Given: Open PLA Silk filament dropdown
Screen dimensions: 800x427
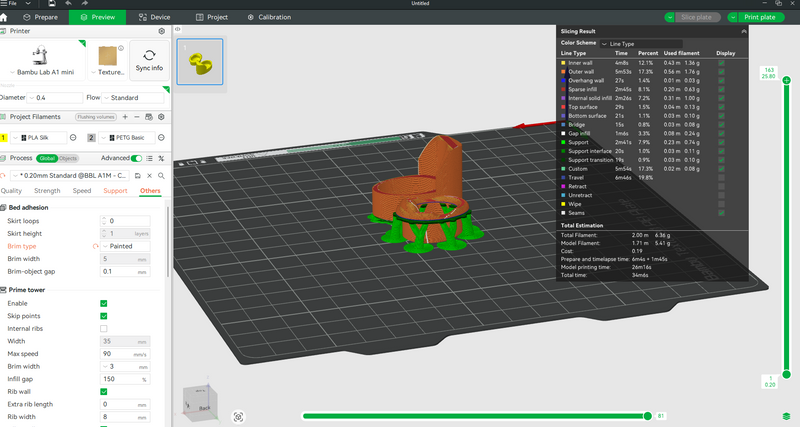Looking at the screenshot, I should tap(39, 138).
